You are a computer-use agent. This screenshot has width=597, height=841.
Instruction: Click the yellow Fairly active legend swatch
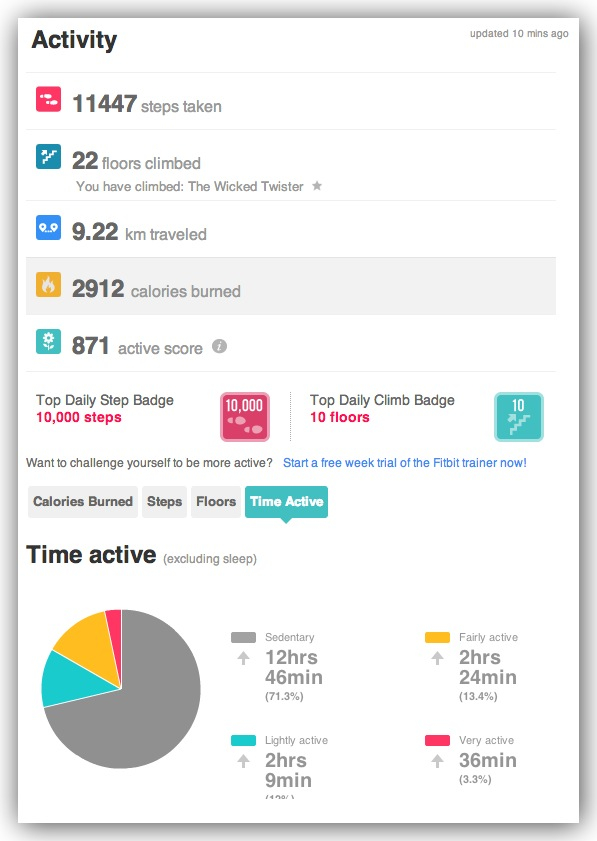point(437,637)
